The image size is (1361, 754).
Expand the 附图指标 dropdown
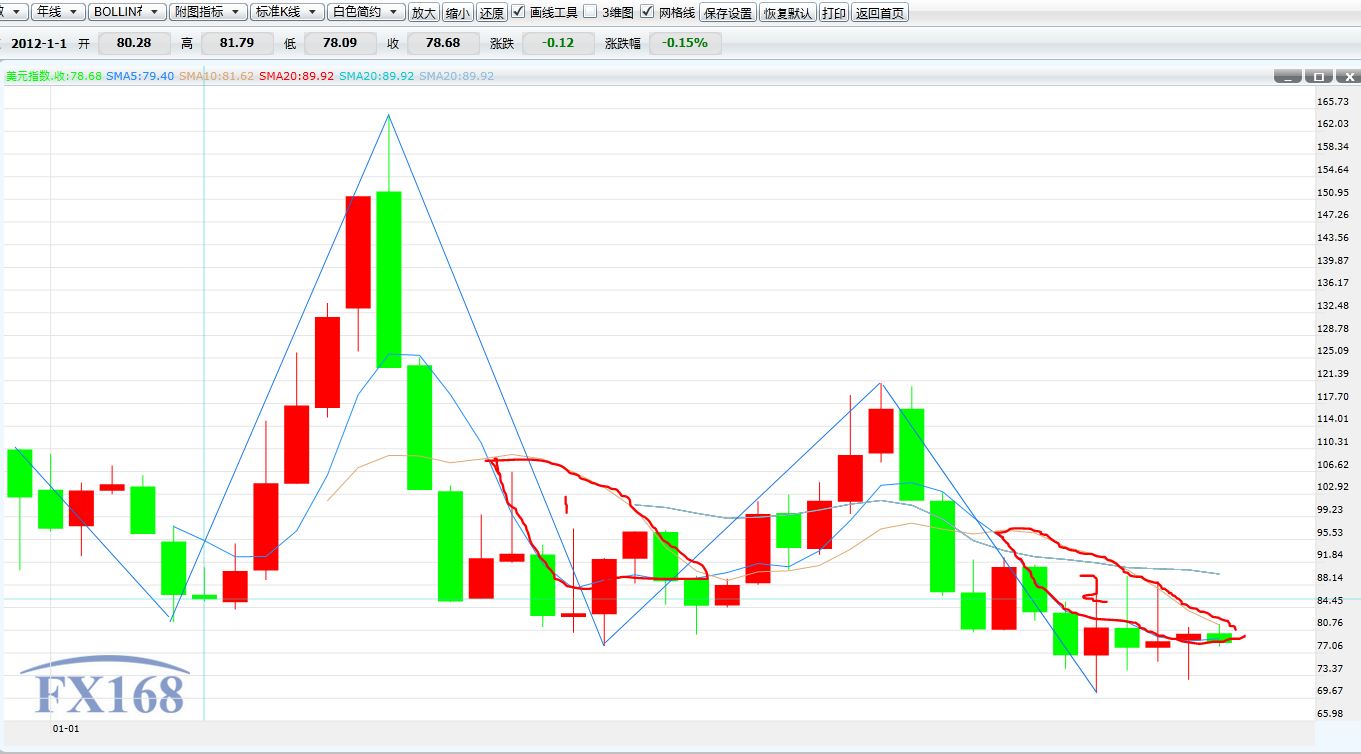pyautogui.click(x=208, y=12)
